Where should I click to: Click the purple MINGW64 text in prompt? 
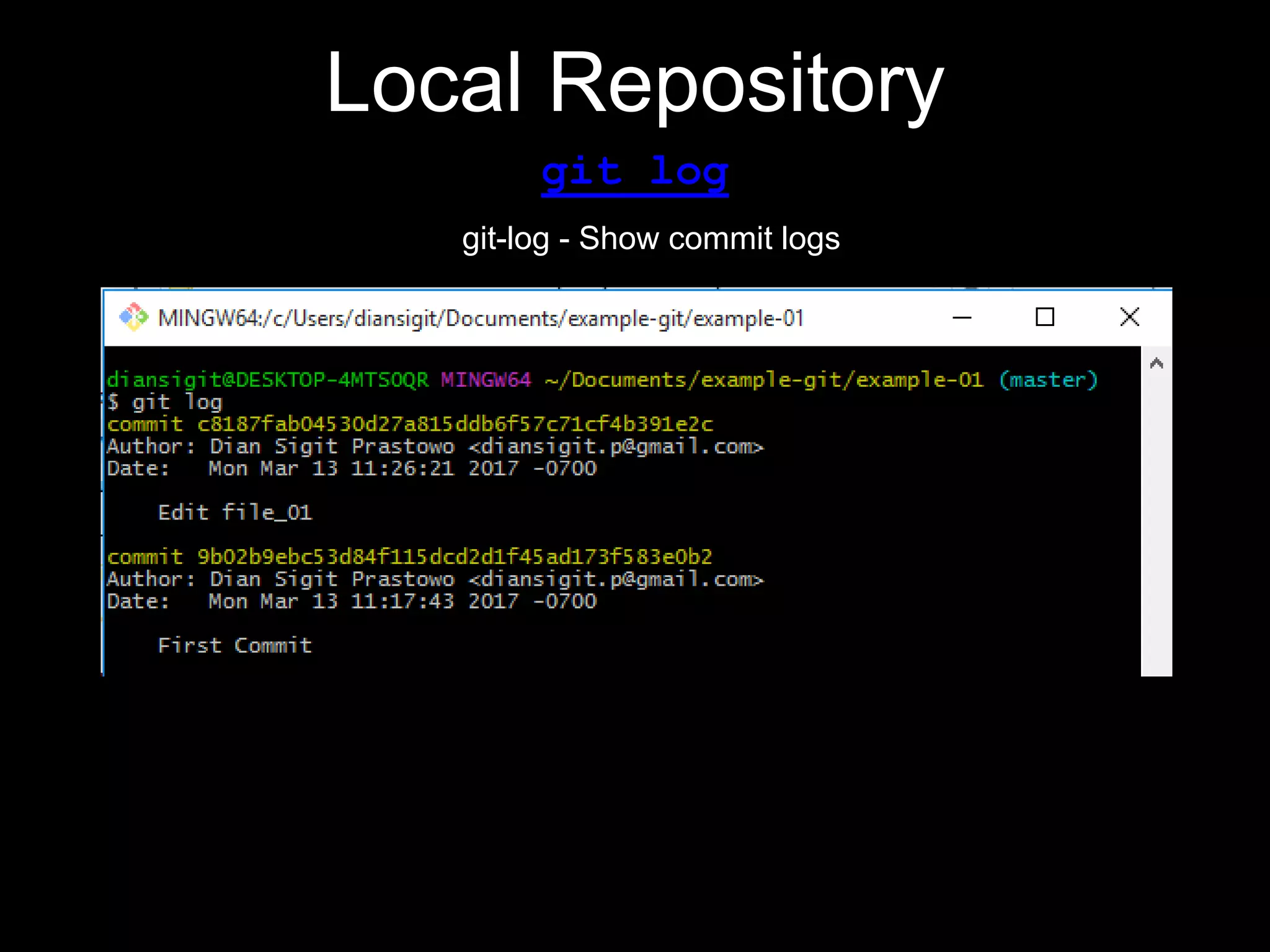pos(486,380)
